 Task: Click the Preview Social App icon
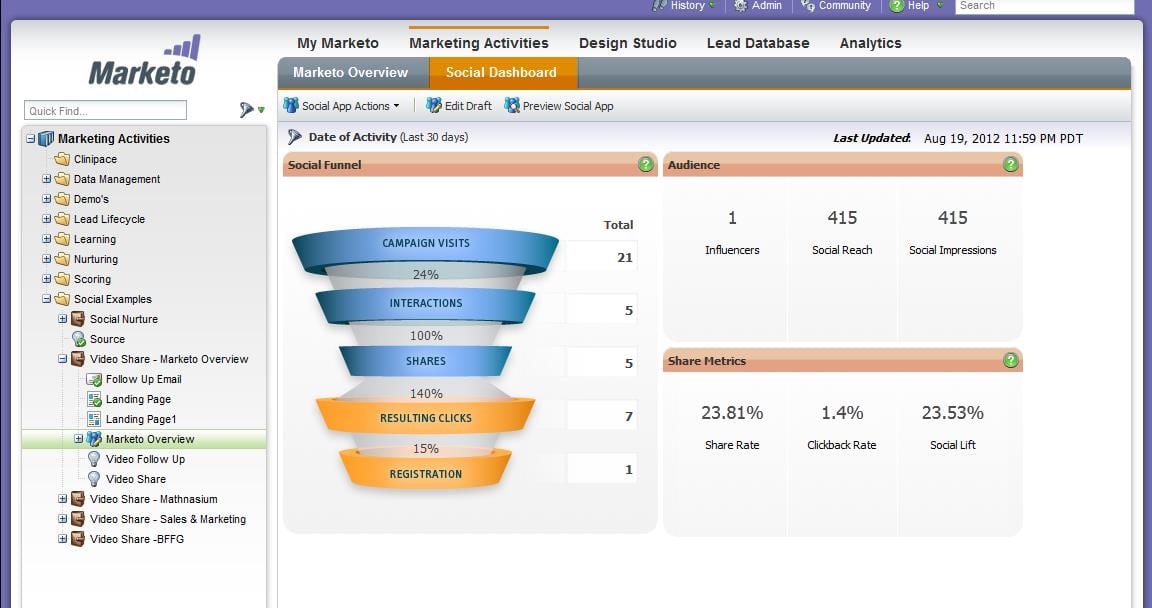coord(512,106)
